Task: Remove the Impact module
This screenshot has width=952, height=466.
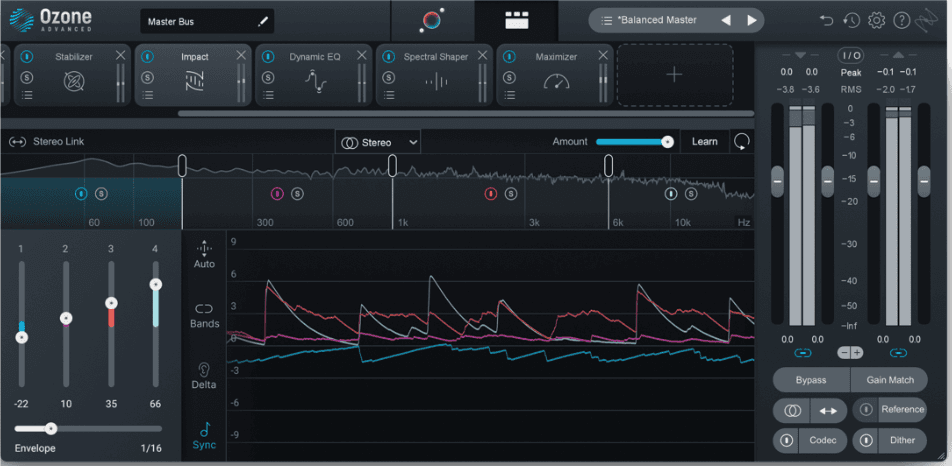Action: pos(241,55)
